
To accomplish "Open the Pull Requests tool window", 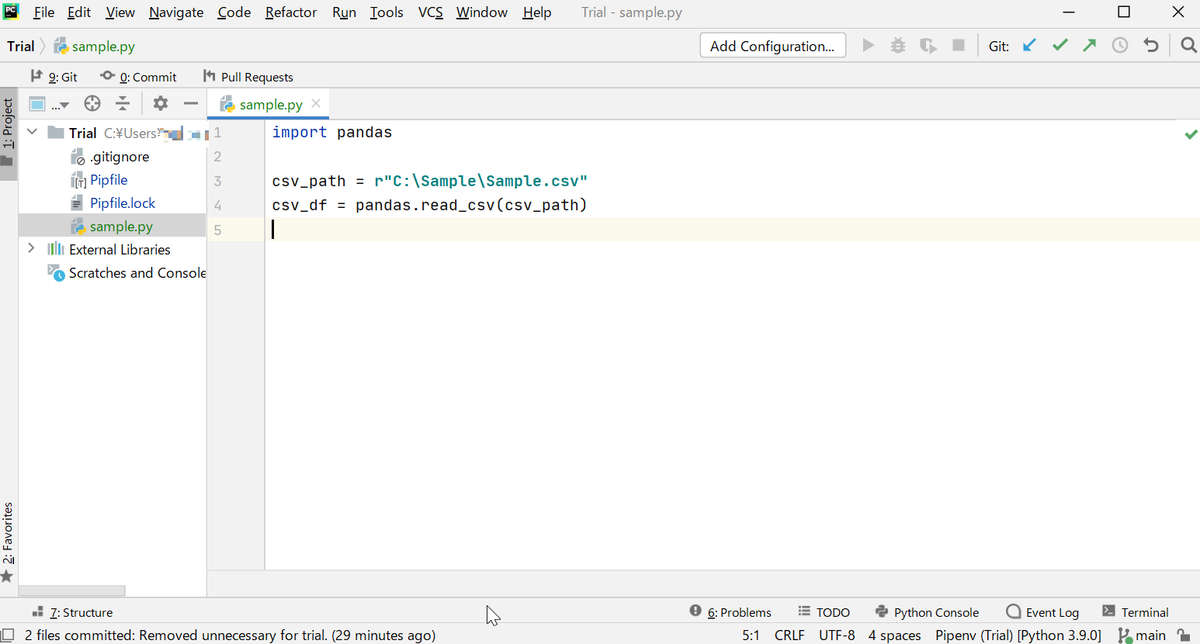I will tap(247, 77).
